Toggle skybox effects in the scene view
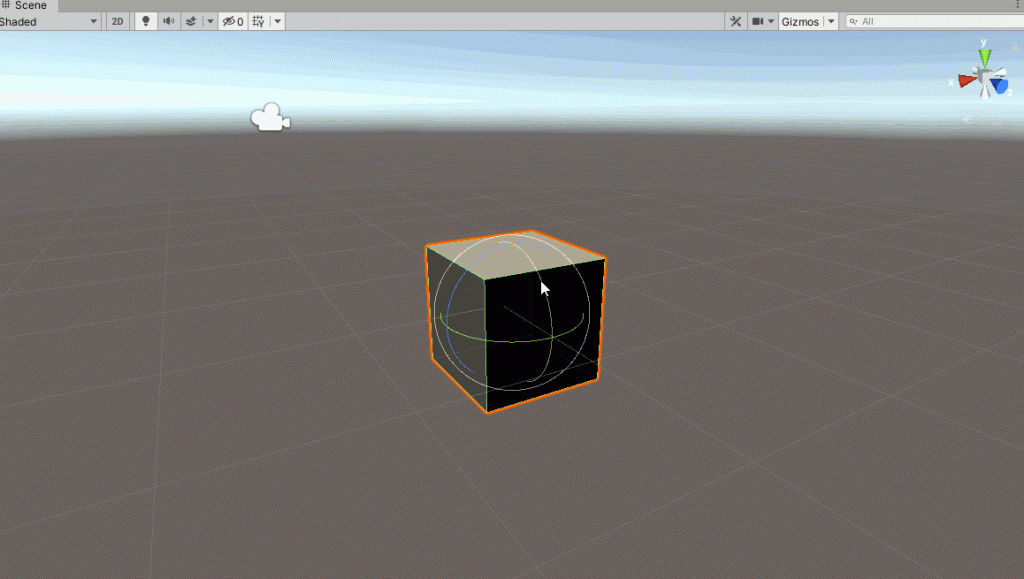 [x=190, y=21]
